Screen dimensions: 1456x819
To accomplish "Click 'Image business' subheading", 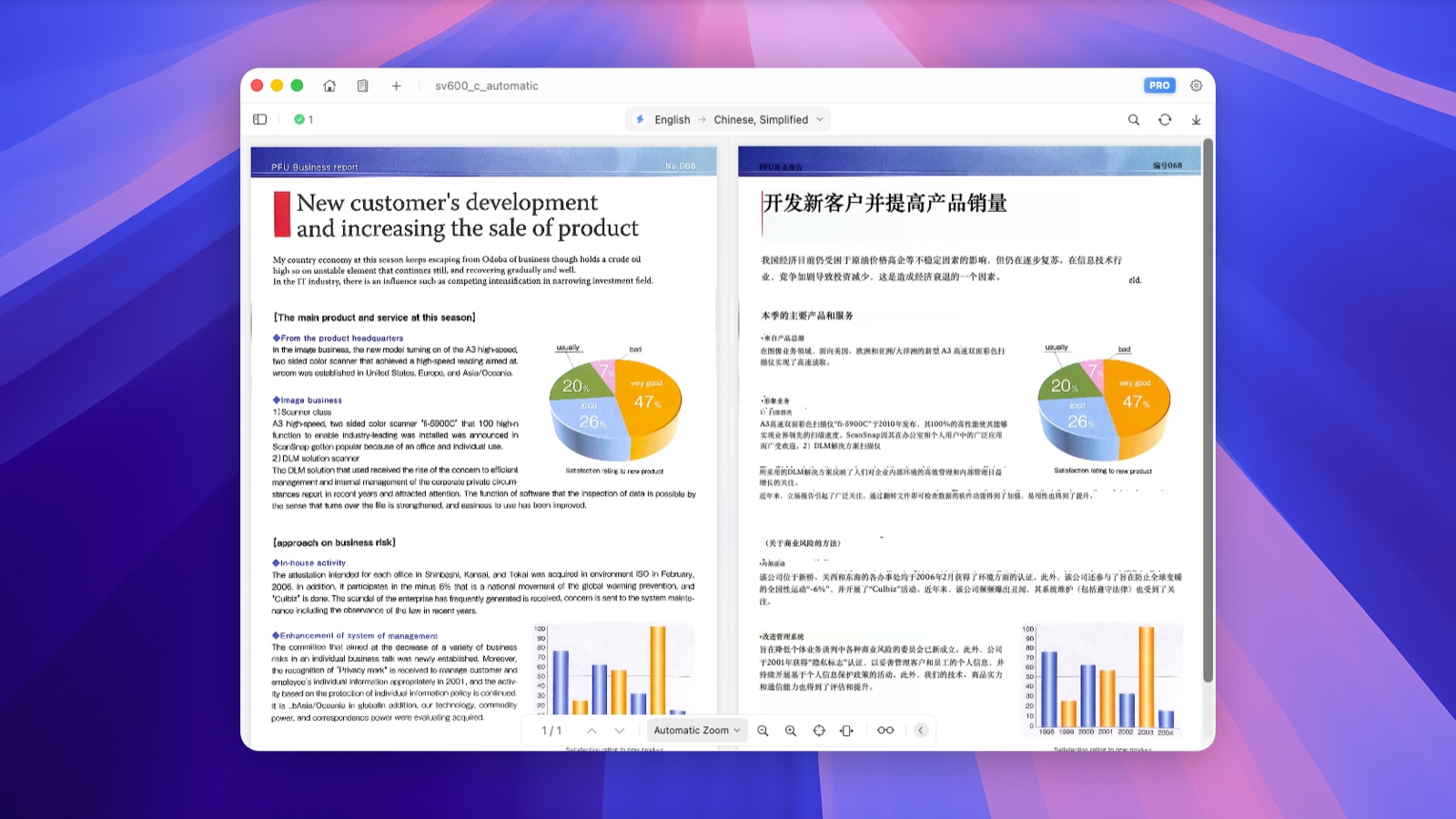I will pyautogui.click(x=308, y=399).
